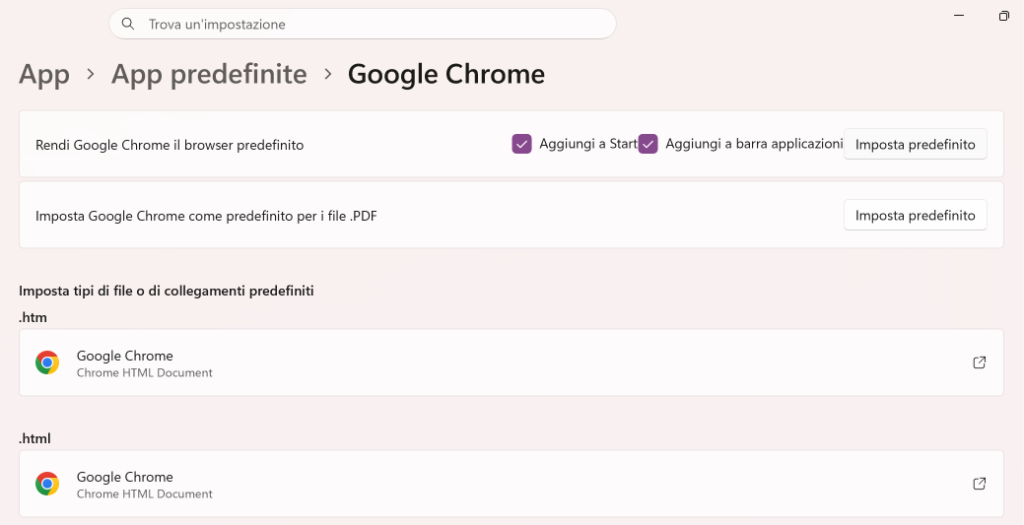Select the Google Chrome entry under .htm
This screenshot has width=1024, height=525.
tap(511, 362)
